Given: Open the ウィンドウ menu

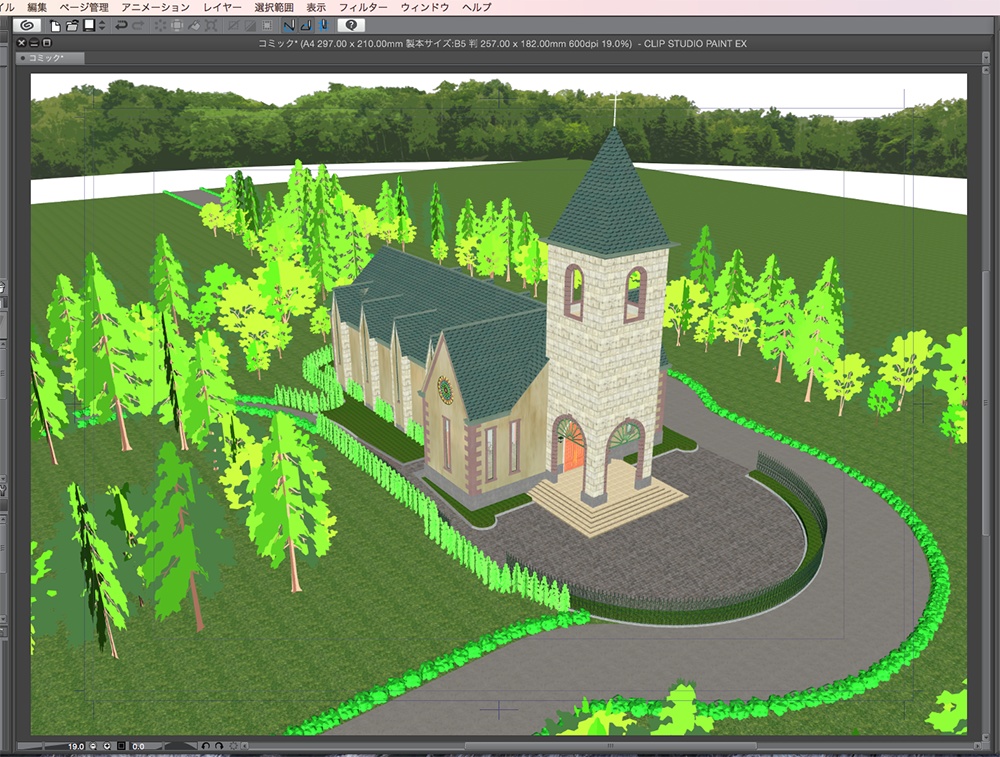Looking at the screenshot, I should (x=425, y=7).
